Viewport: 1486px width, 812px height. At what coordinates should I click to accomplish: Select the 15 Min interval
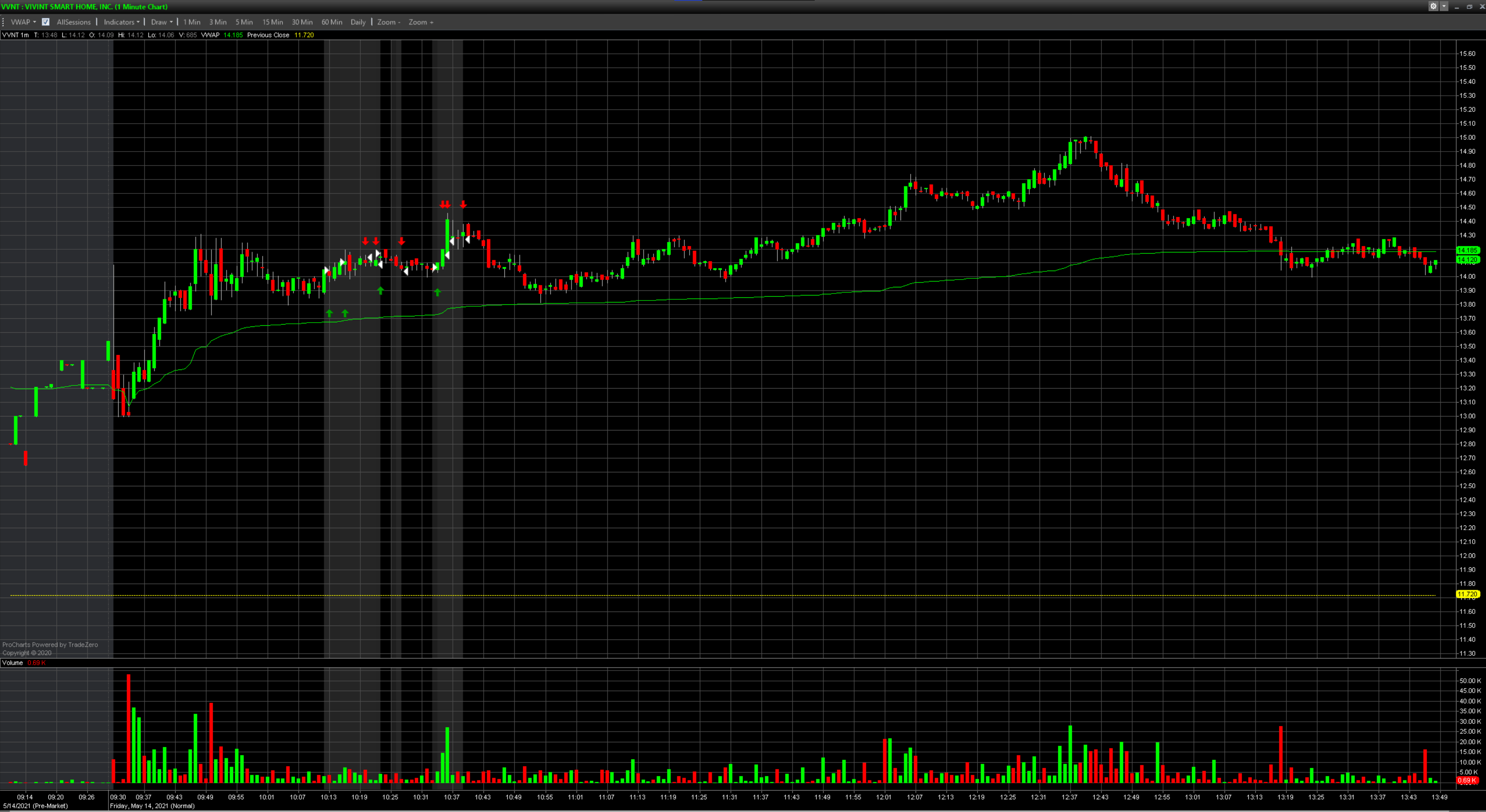click(x=272, y=22)
